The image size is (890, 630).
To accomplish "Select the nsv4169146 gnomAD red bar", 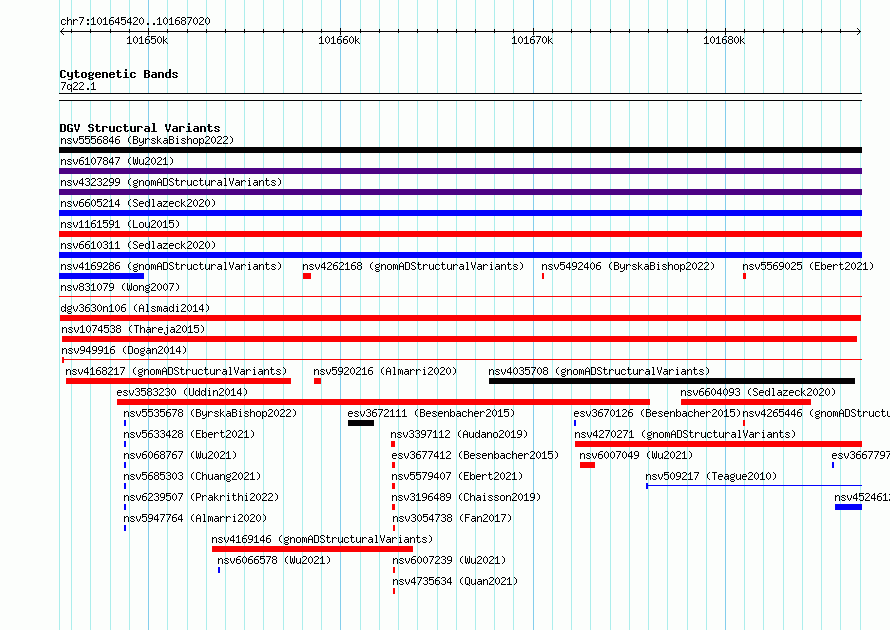I will [x=312, y=549].
